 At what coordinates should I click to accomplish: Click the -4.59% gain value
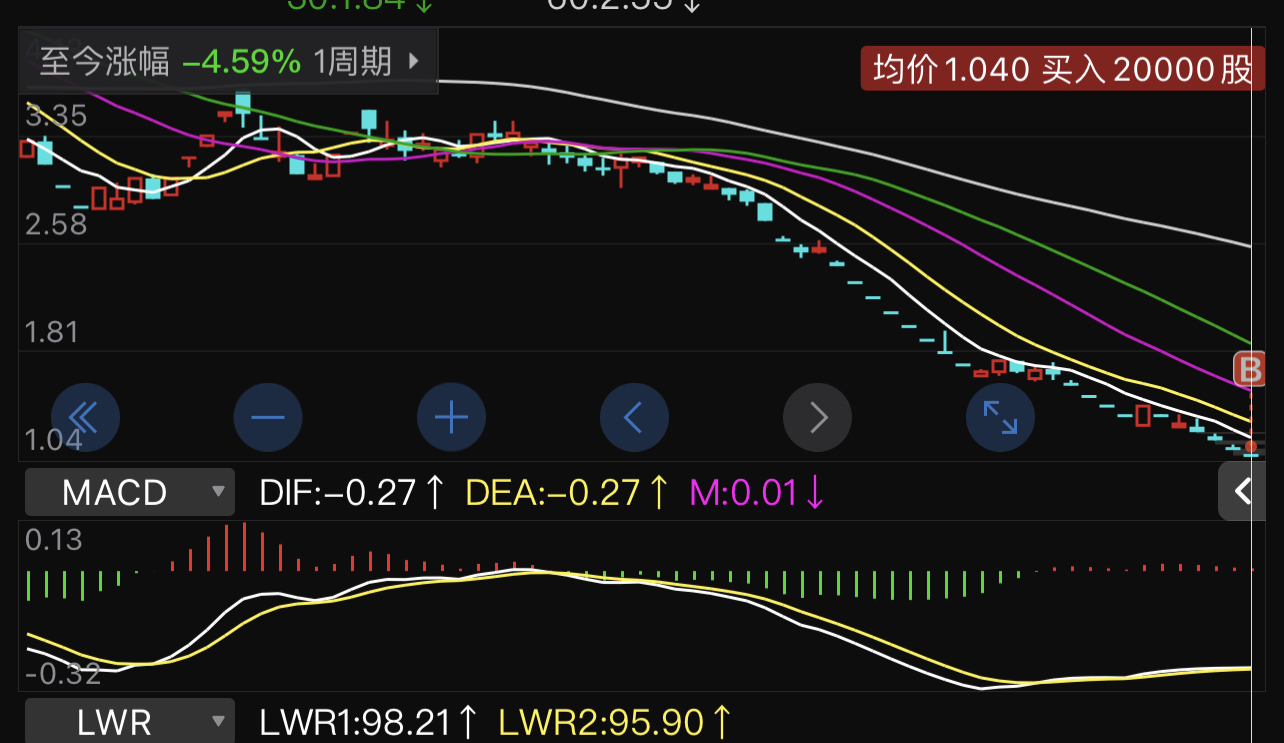pyautogui.click(x=241, y=62)
